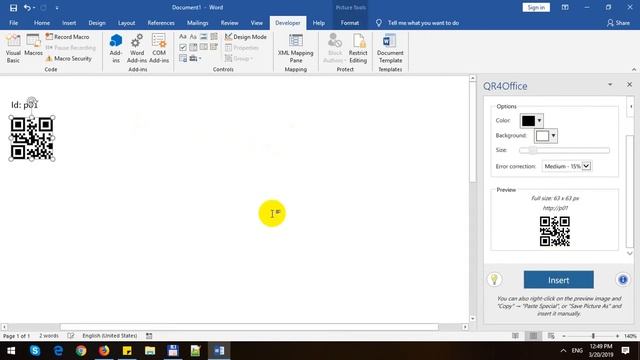This screenshot has height=360, width=640.
Task: Click Insert in QR4Office pane
Action: [558, 280]
